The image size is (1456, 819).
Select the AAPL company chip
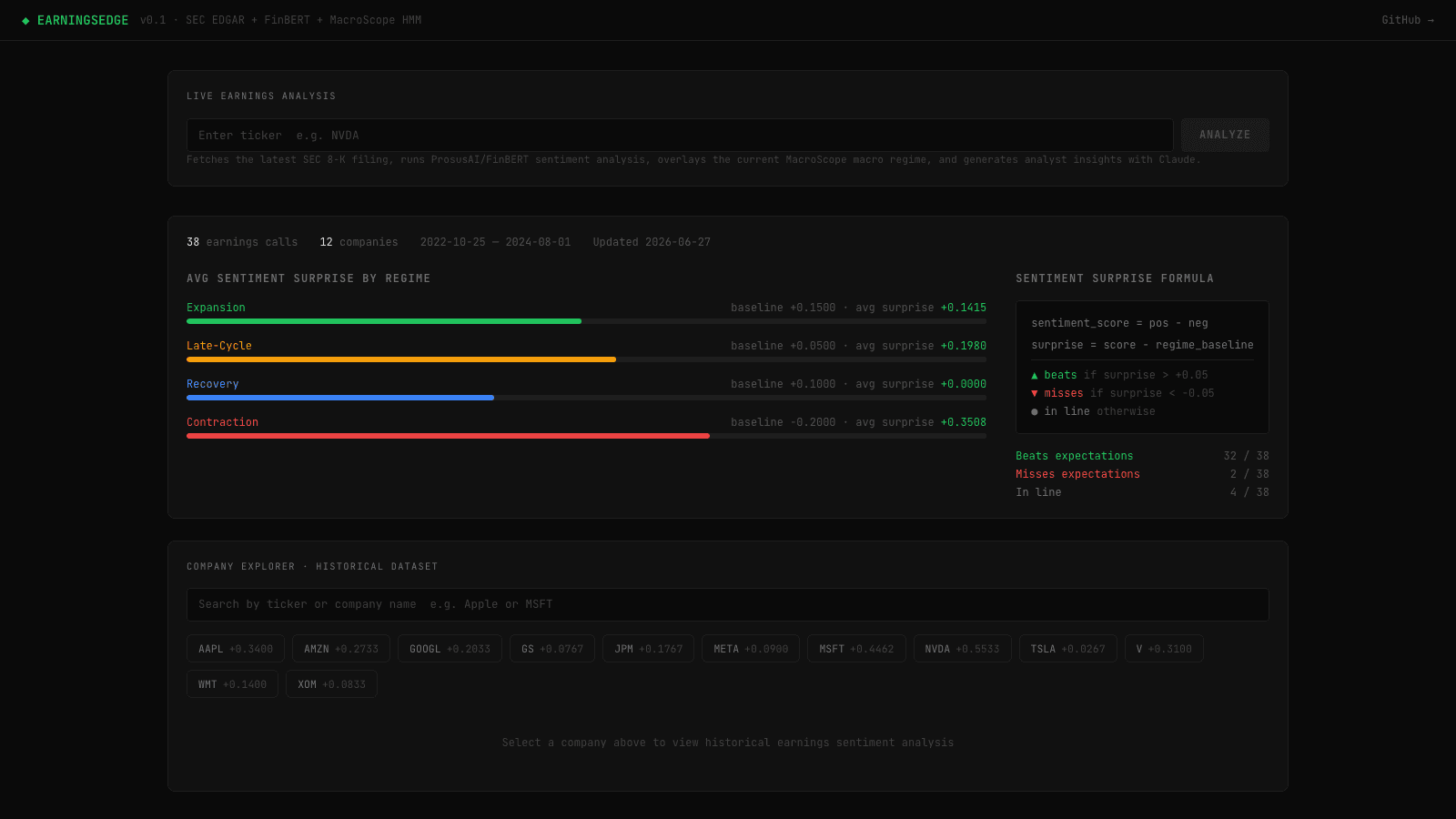236,649
